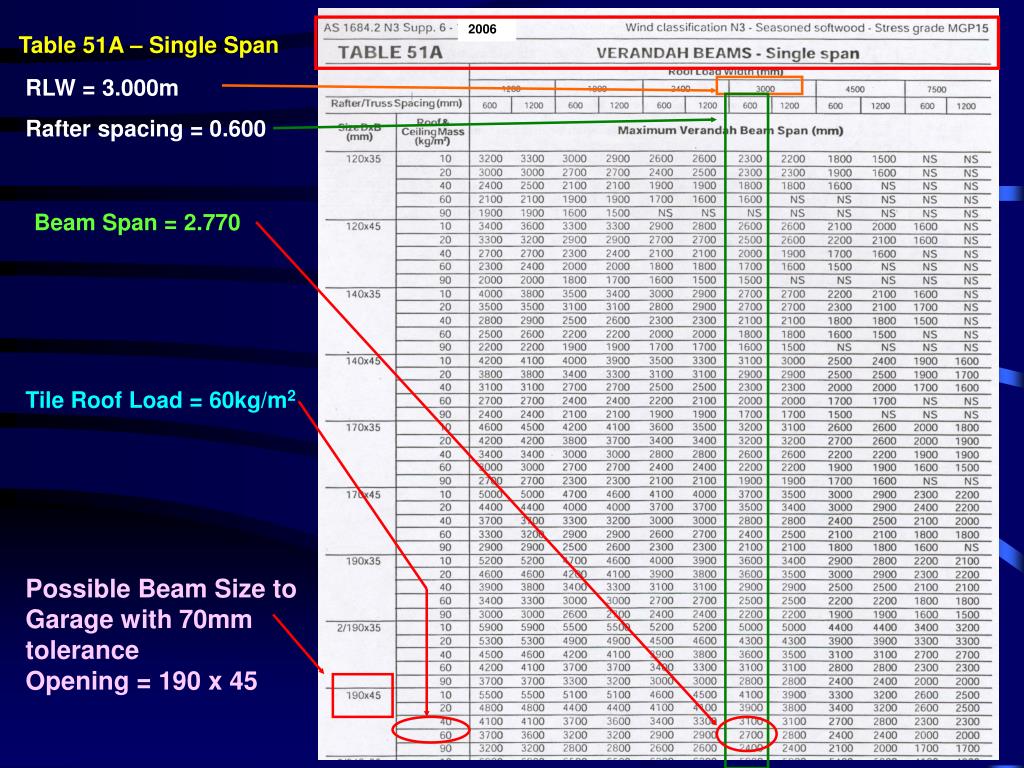Click 4700 in the 170x45 mass-10 row
This screenshot has width=1024, height=768.
tap(575, 494)
